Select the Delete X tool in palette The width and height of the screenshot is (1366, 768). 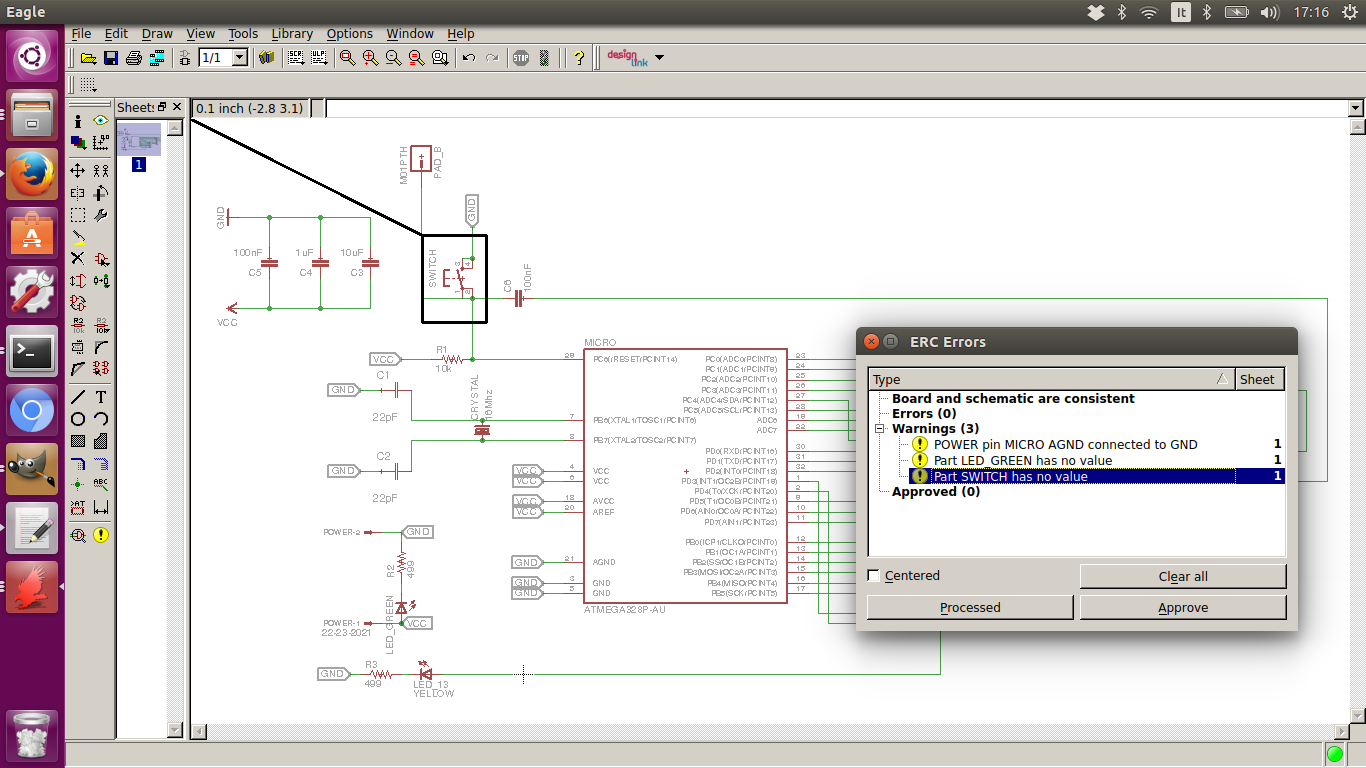[78, 258]
